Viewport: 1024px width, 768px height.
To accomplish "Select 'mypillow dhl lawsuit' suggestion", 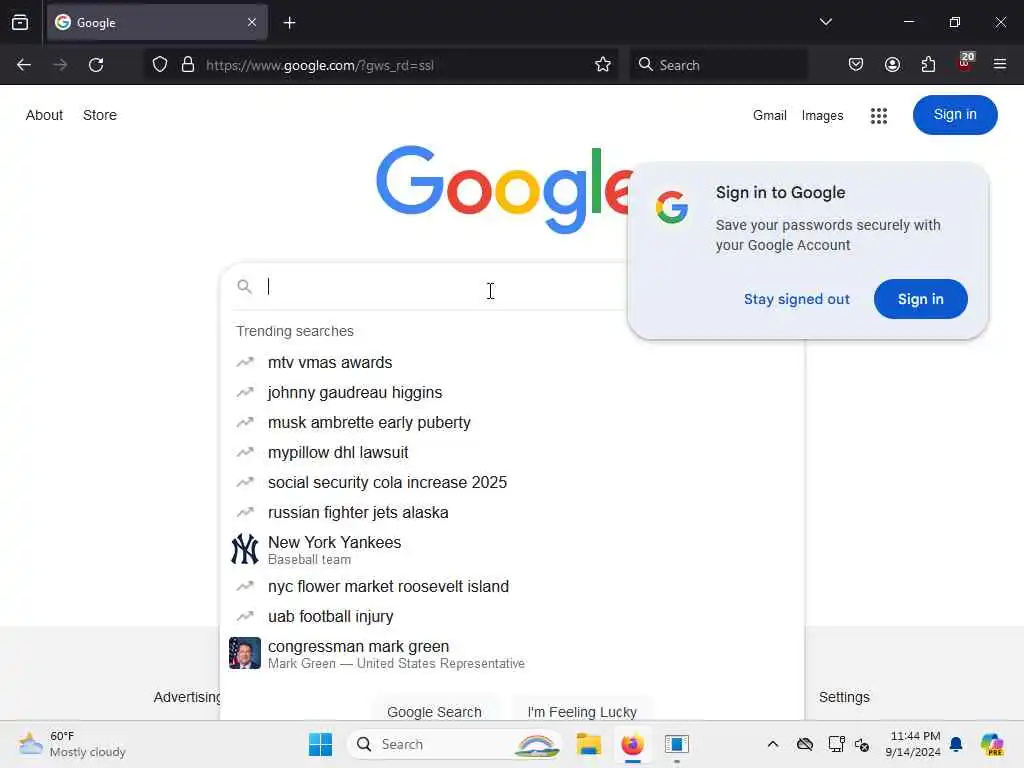I will (513, 453).
